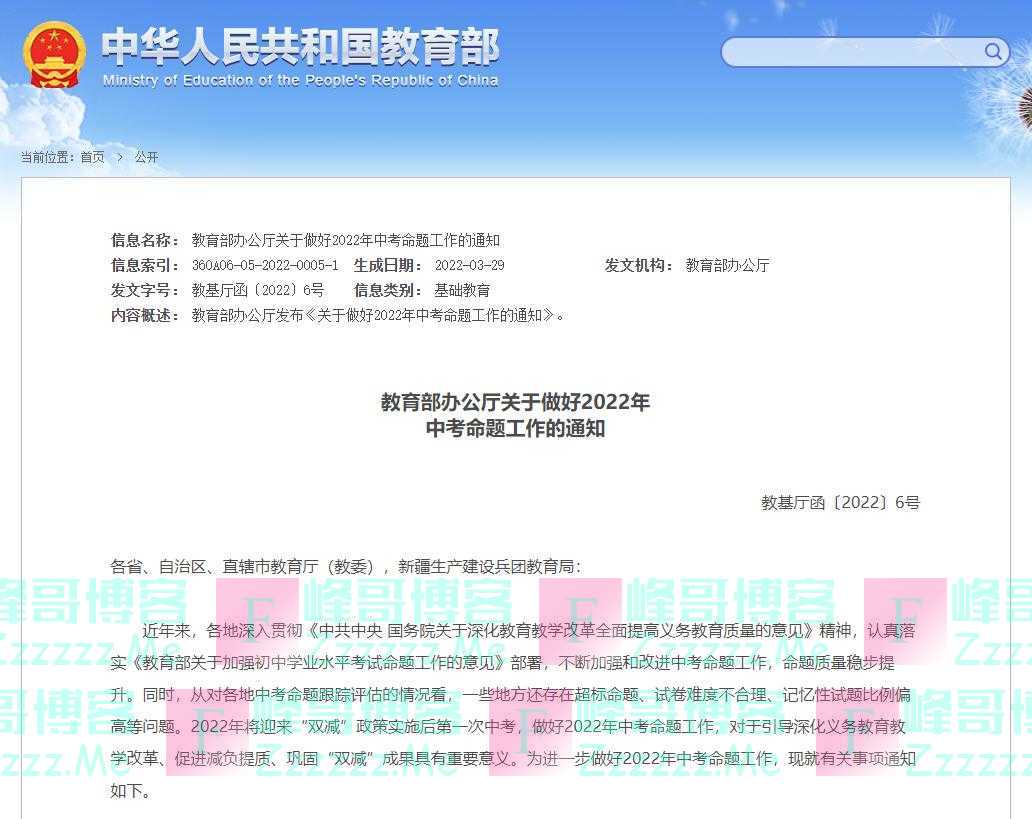Screen dimensions: 1032x819
Task: Click the 当前位置 label
Action: (x=48, y=157)
